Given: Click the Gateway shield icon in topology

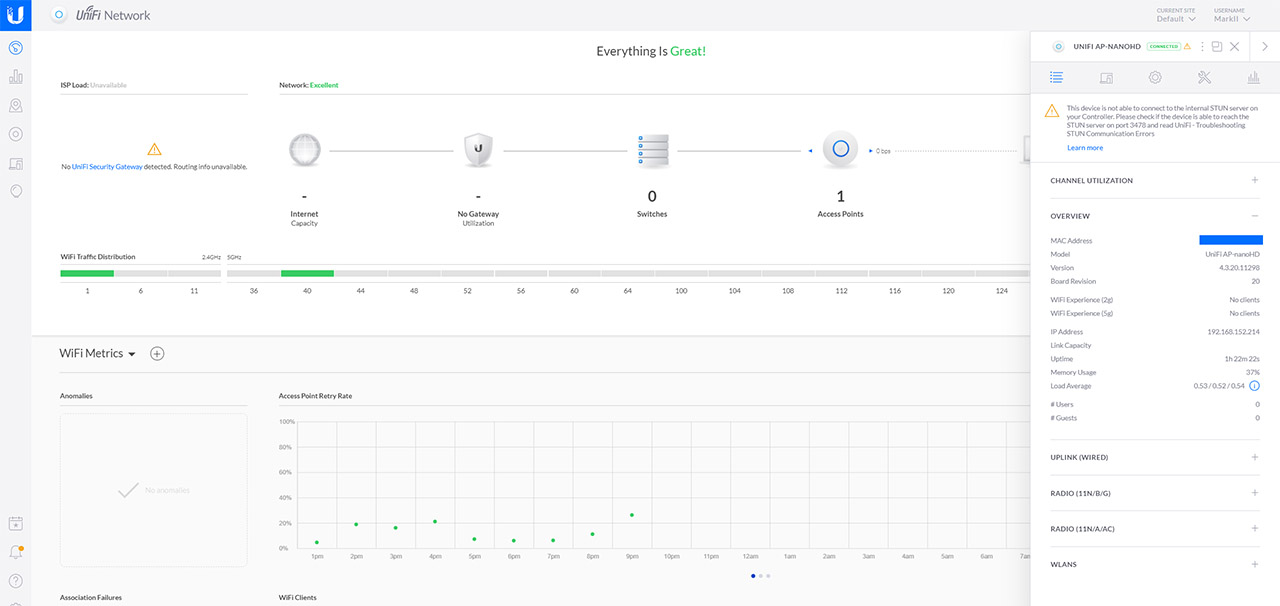Looking at the screenshot, I should (478, 150).
